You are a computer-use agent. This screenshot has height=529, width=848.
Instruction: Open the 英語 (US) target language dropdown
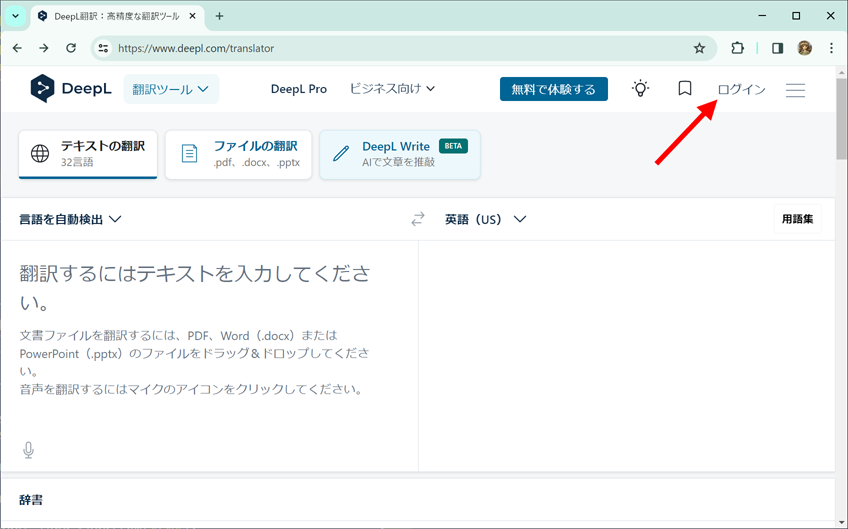[485, 219]
